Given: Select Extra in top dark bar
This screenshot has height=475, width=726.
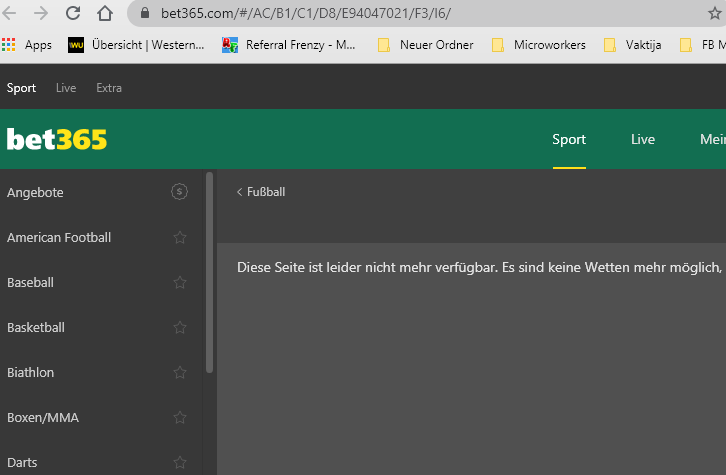Looking at the screenshot, I should click(109, 88).
